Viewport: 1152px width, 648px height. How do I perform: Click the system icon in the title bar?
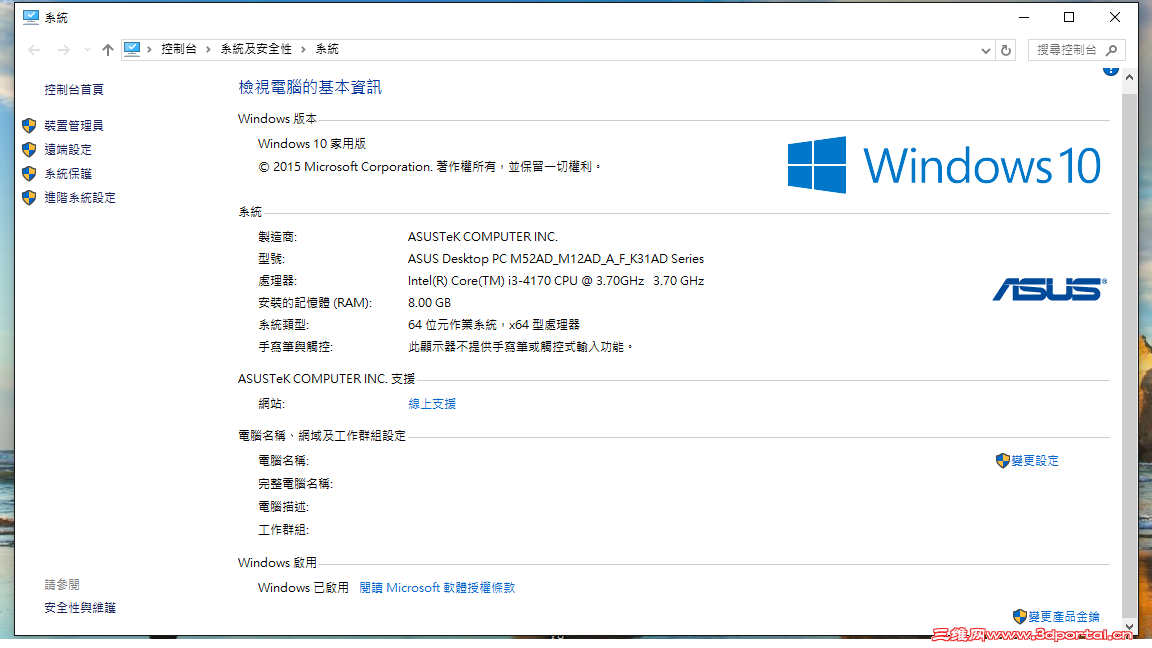[31, 17]
